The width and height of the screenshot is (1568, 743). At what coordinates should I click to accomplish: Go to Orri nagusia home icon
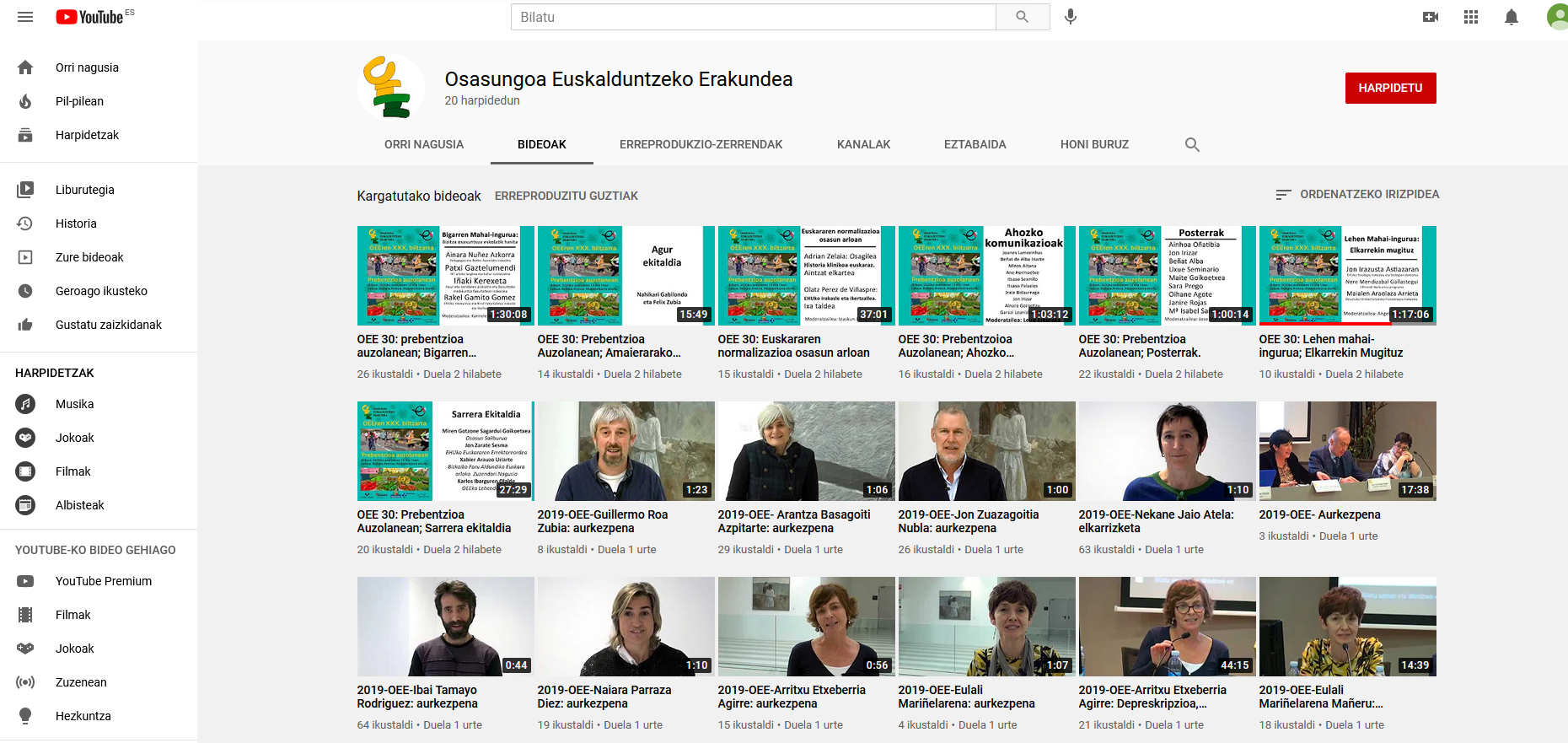(x=25, y=67)
